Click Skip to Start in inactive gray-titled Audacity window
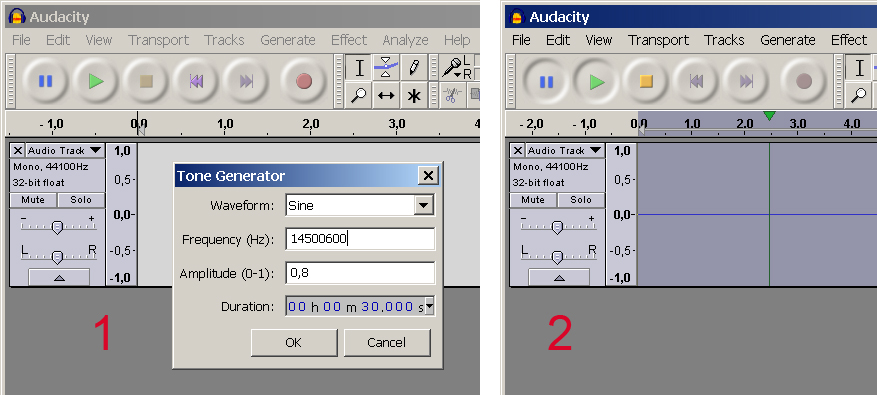877x395 pixels. coord(196,82)
